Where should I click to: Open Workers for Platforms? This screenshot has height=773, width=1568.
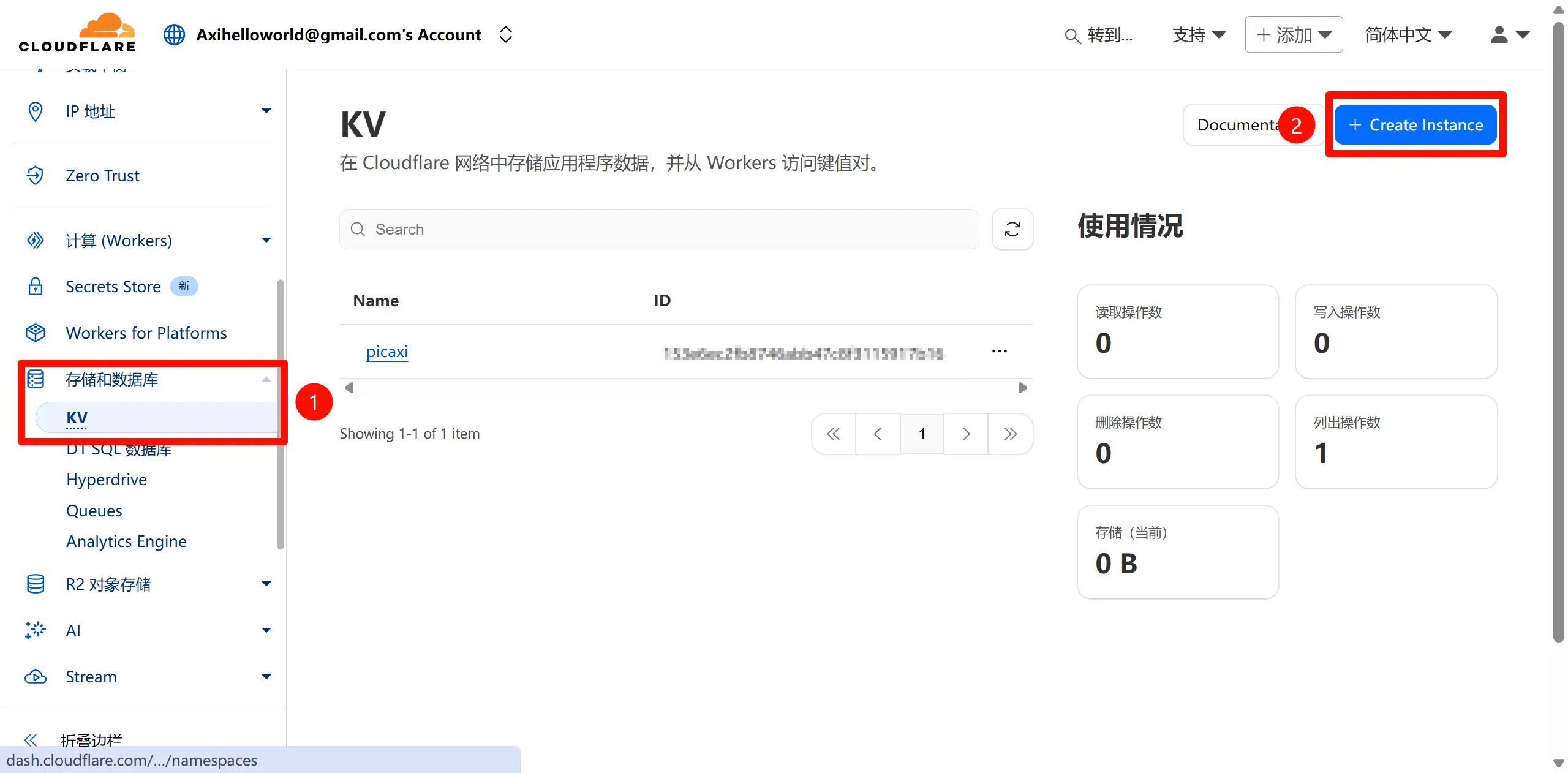point(146,333)
